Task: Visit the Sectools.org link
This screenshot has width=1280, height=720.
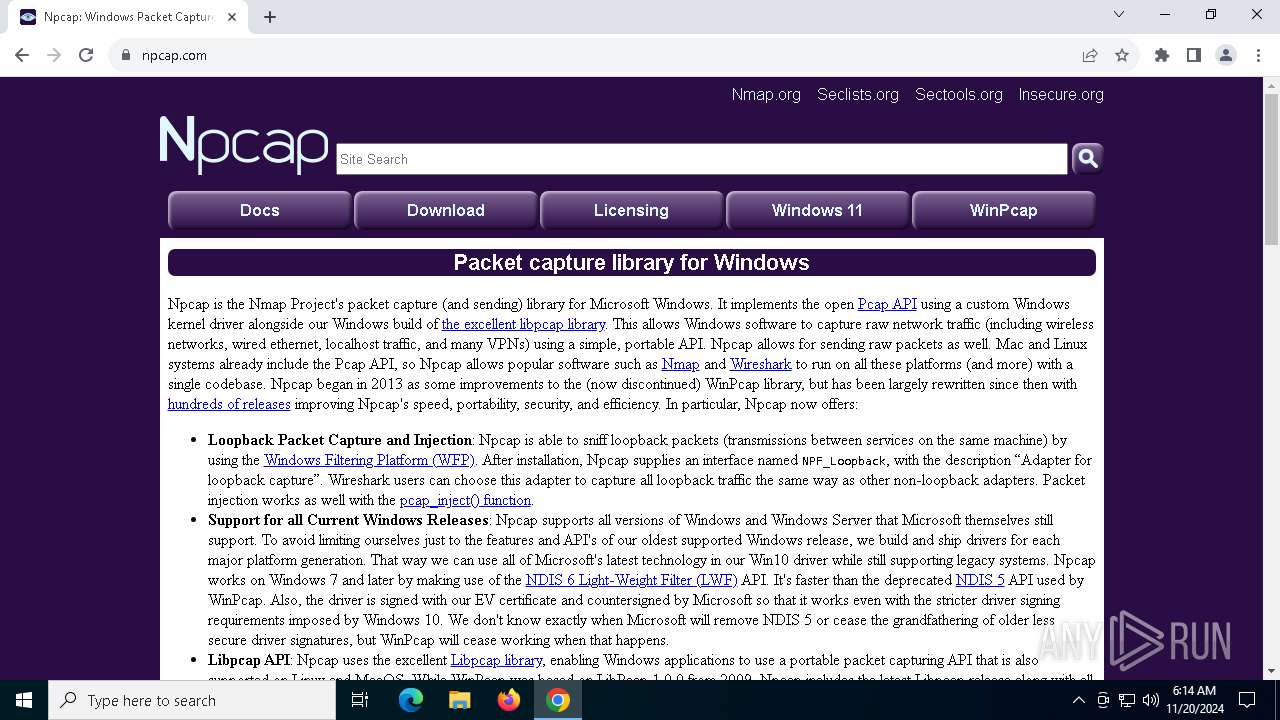Action: tap(959, 94)
